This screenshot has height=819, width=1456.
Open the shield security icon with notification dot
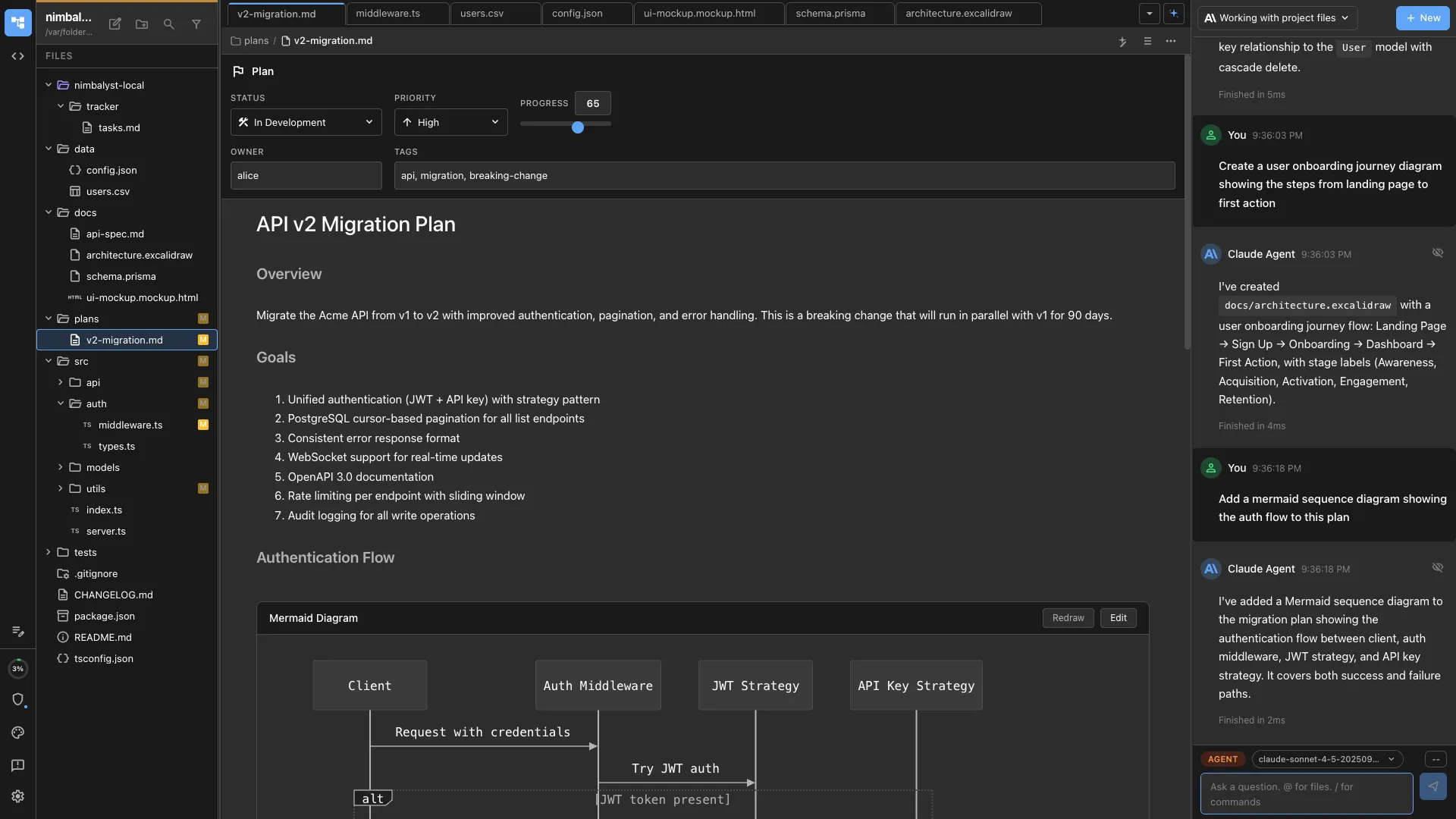coord(17,700)
